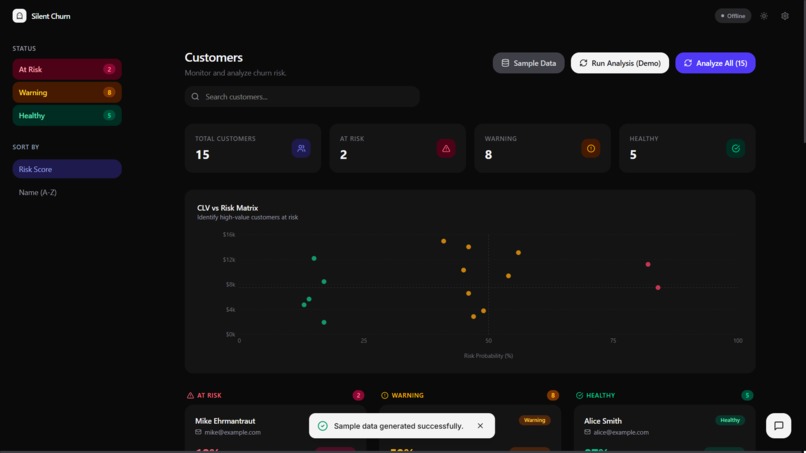Click the Risk Probability (%) axis label
The width and height of the screenshot is (806, 453).
click(488, 356)
